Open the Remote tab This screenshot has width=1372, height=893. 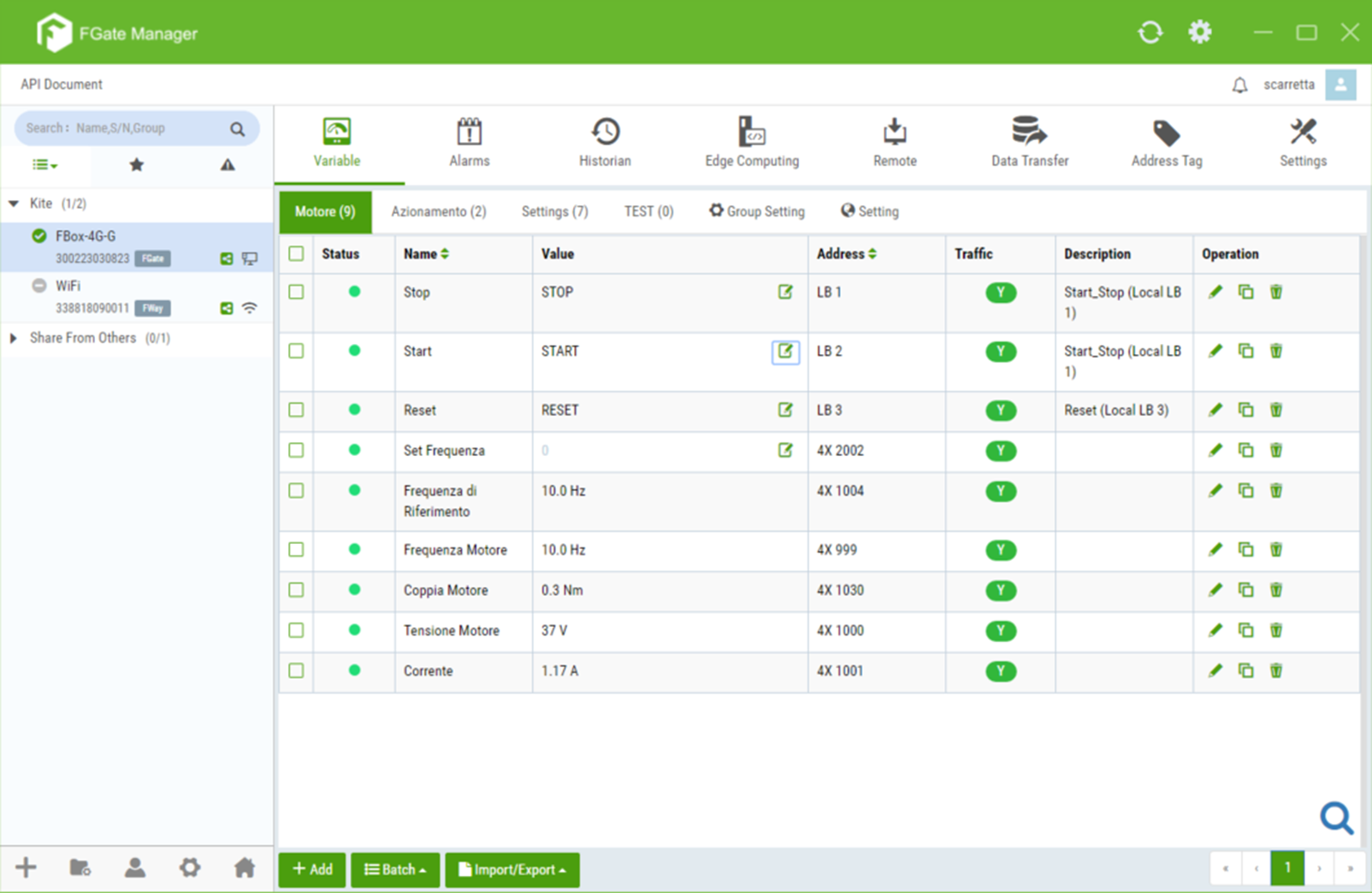click(895, 143)
